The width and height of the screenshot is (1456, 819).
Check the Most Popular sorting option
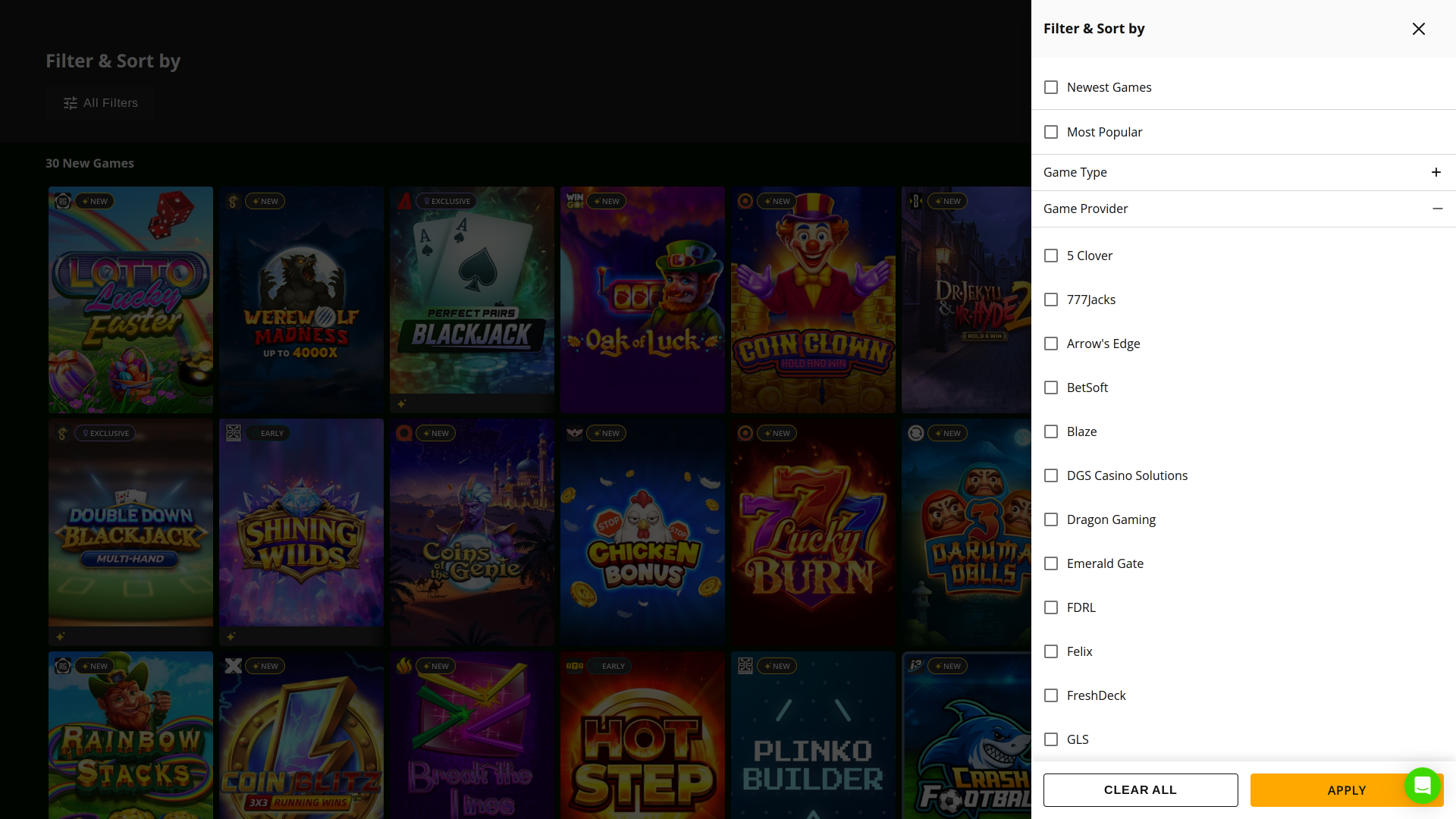click(x=1051, y=132)
